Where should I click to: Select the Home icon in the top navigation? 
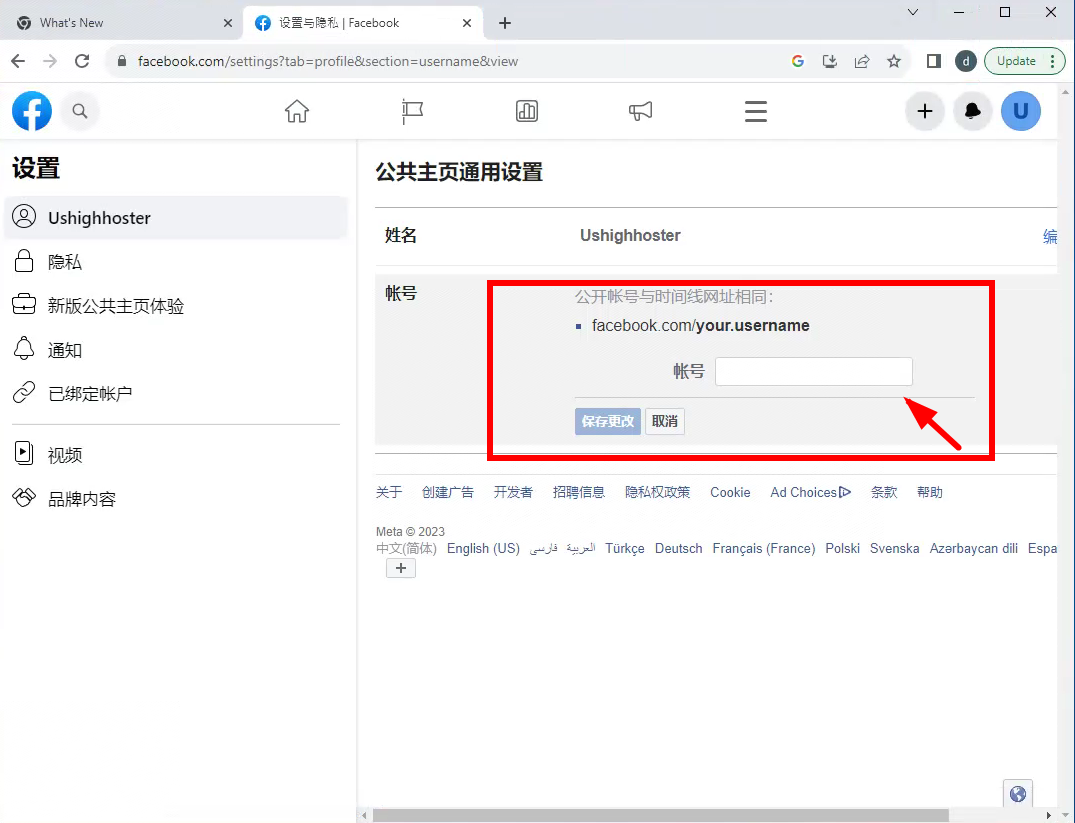coord(296,111)
